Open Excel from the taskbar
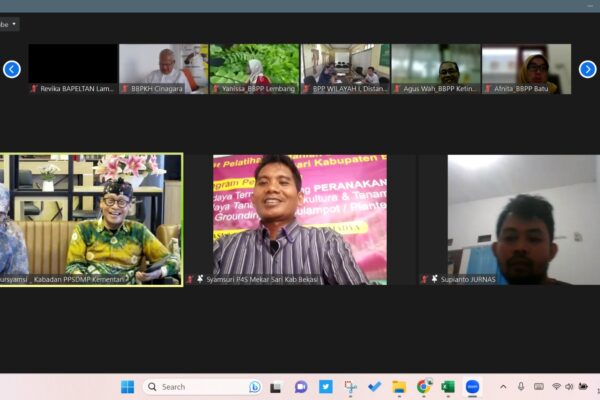 coord(448,387)
